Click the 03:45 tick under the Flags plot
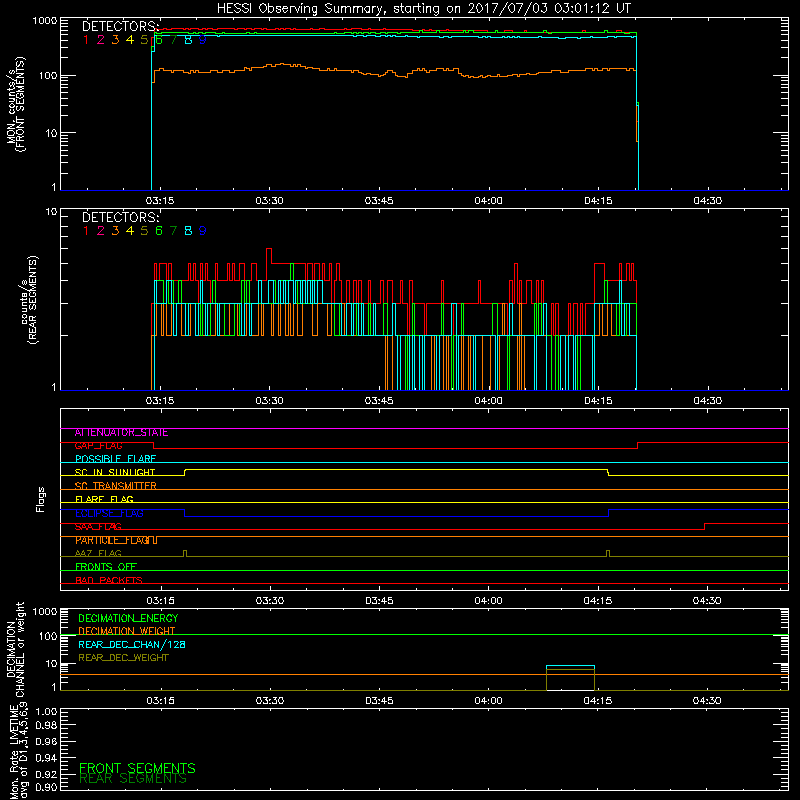 [379, 601]
